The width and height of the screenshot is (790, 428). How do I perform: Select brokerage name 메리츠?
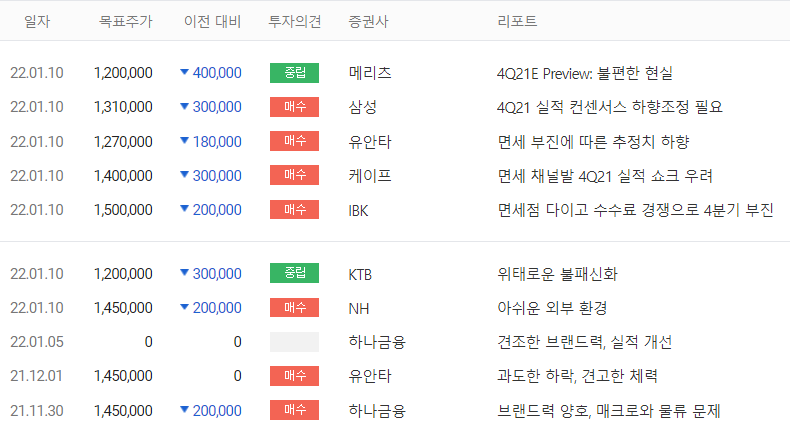coord(370,73)
